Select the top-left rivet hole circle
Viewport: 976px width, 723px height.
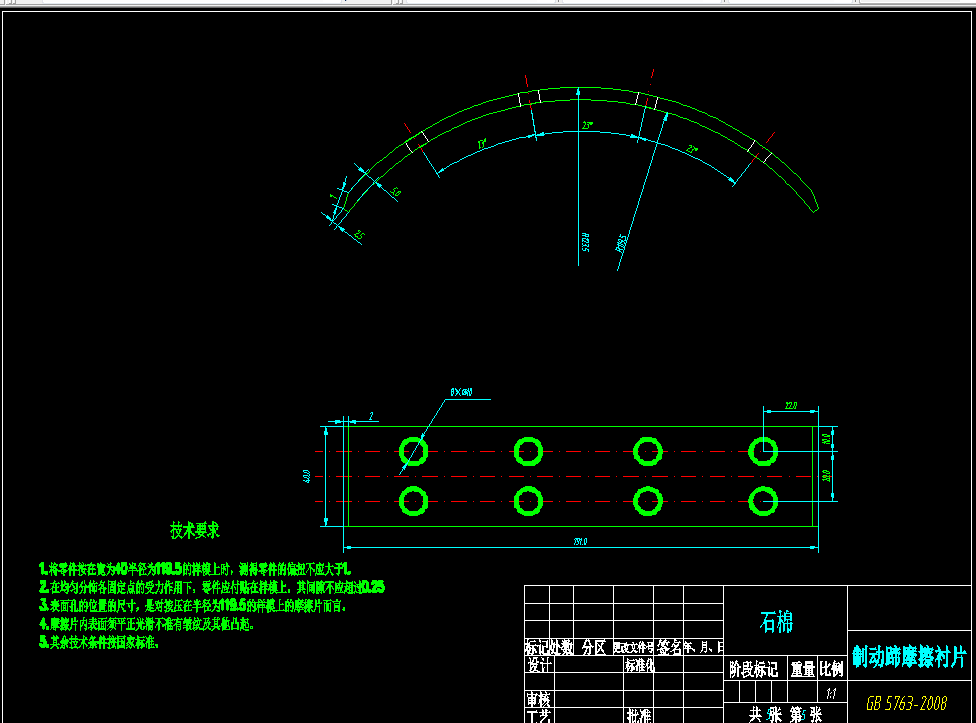click(x=413, y=451)
